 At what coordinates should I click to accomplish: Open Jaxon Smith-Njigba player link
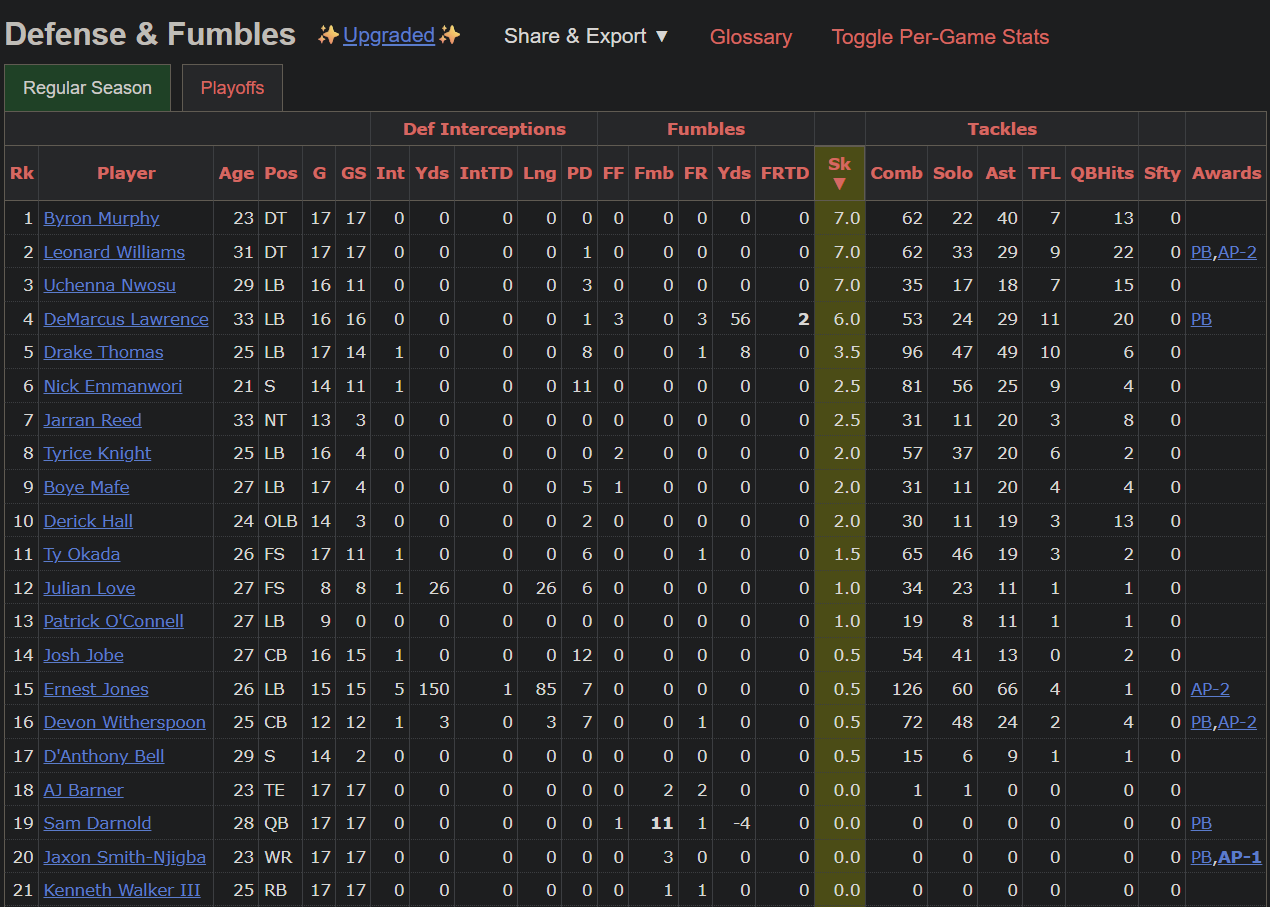(124, 857)
